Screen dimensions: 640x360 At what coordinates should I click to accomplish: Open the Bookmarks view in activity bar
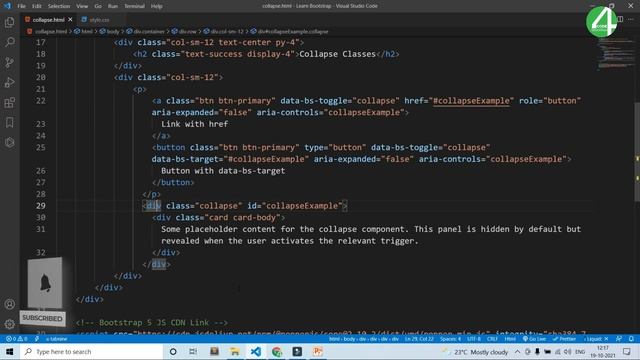click(x=9, y=122)
